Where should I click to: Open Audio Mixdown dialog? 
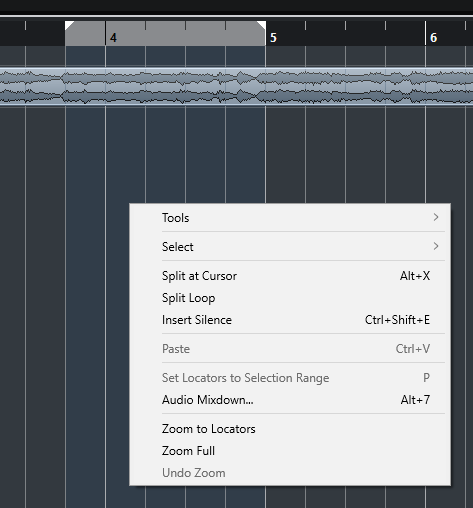(290, 400)
